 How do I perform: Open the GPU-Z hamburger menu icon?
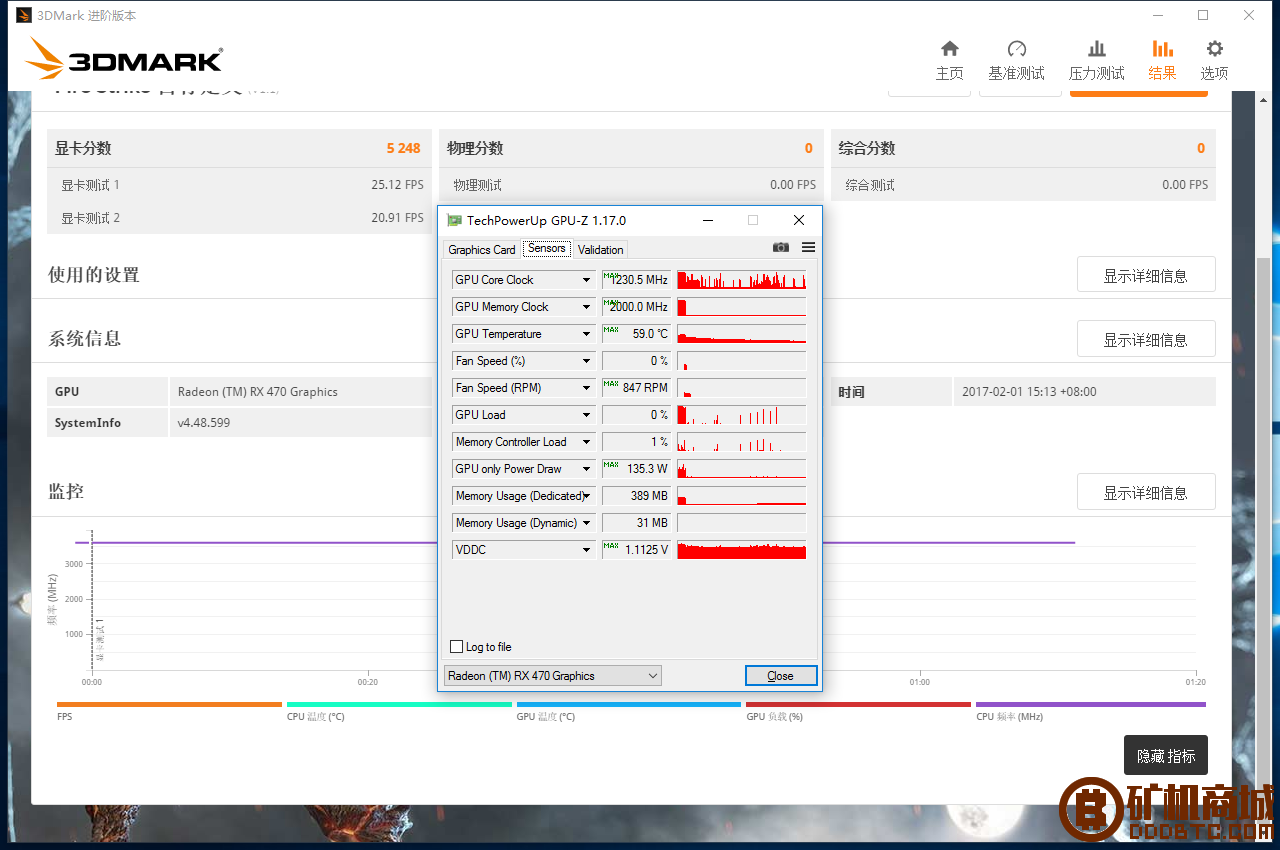click(808, 247)
